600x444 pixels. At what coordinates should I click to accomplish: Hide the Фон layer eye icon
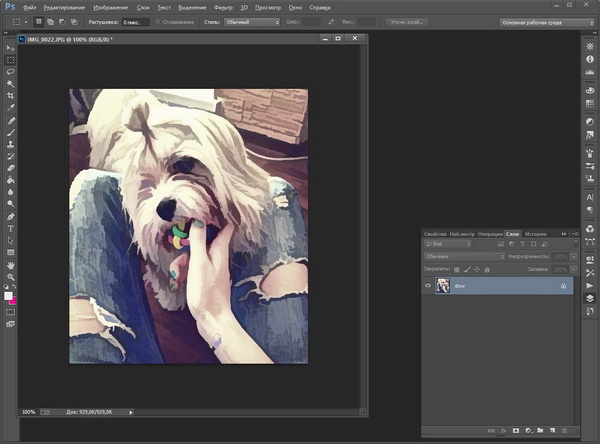429,285
